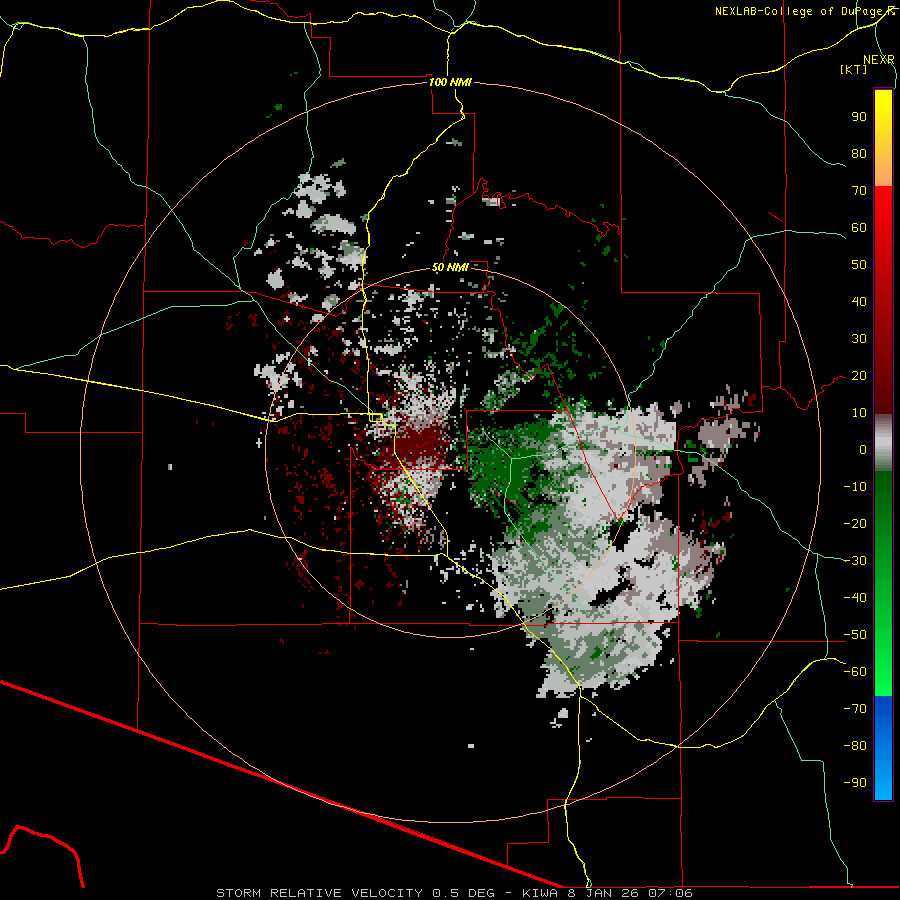The image size is (900, 900).
Task: Click the STORM RELATIVE VELOCITY caption text
Action: pos(319,893)
